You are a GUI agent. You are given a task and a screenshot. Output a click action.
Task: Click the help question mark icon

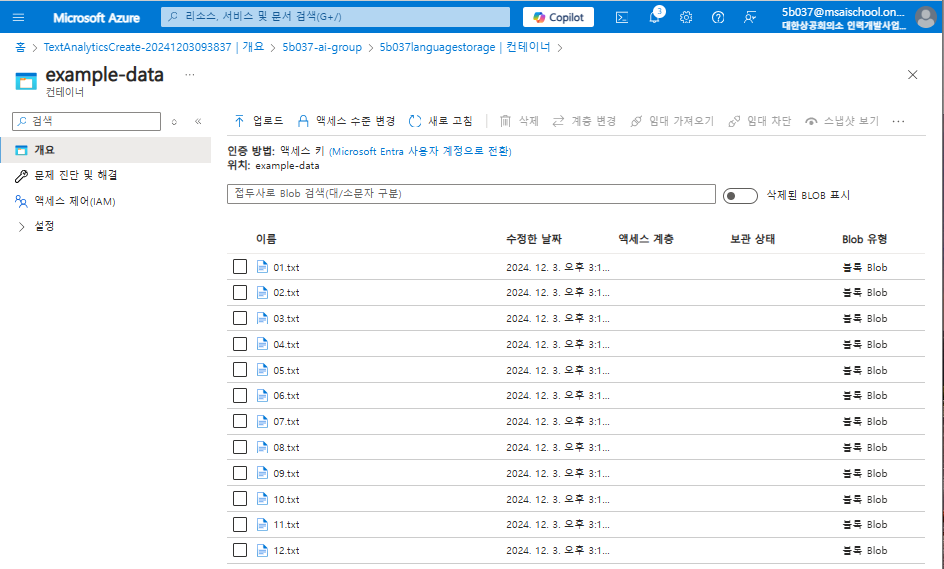(x=718, y=17)
